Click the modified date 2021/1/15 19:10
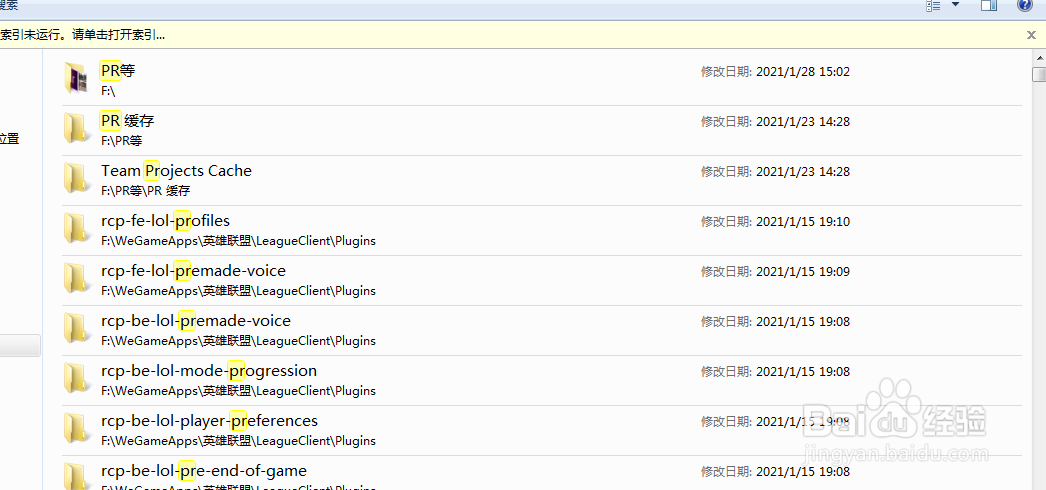 (803, 221)
